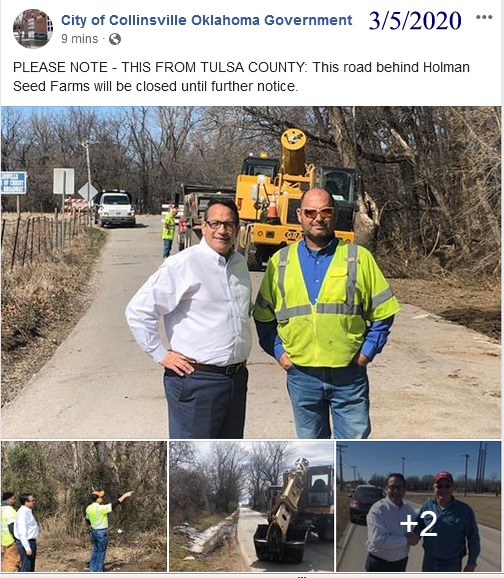Open thumbnail of worker pointing at trees
The image size is (504, 578).
pos(84,506)
